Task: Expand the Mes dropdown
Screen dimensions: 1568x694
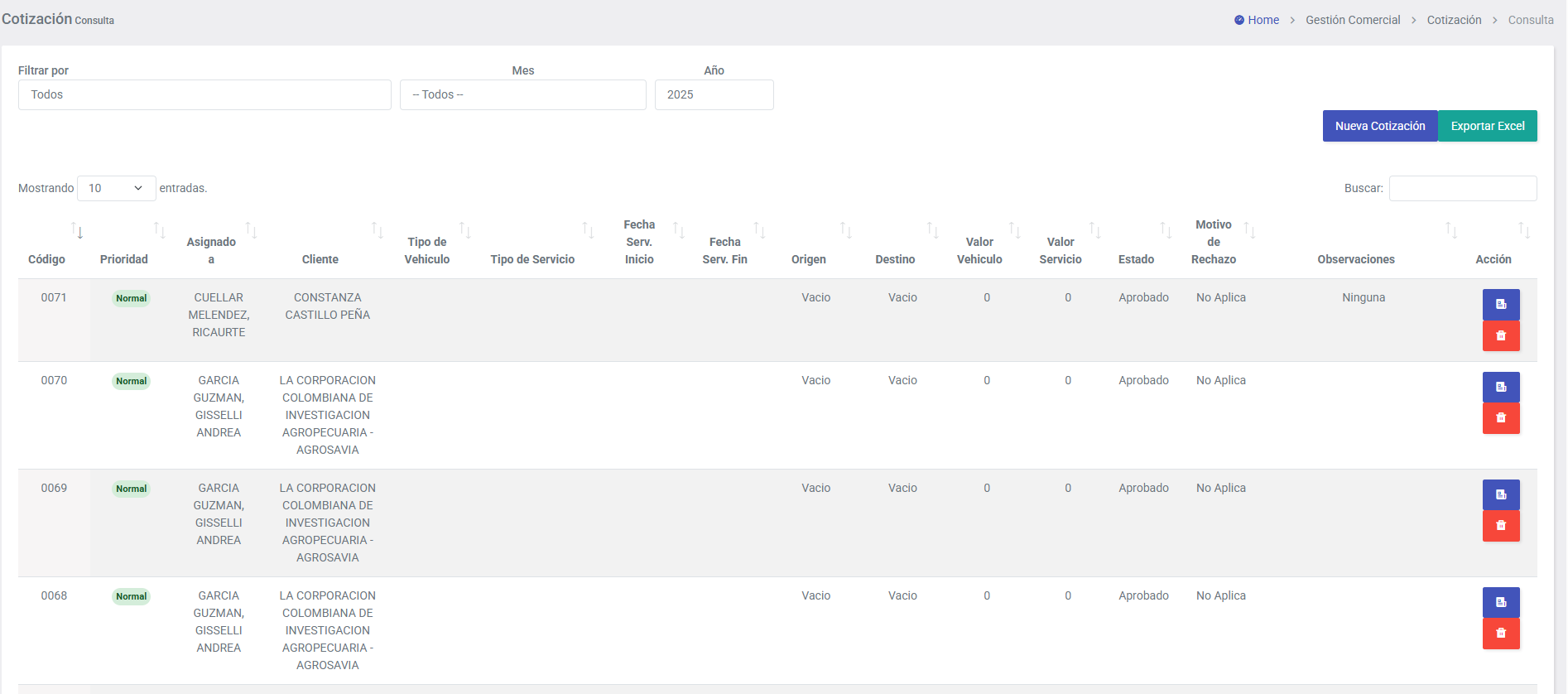Action: pos(522,95)
